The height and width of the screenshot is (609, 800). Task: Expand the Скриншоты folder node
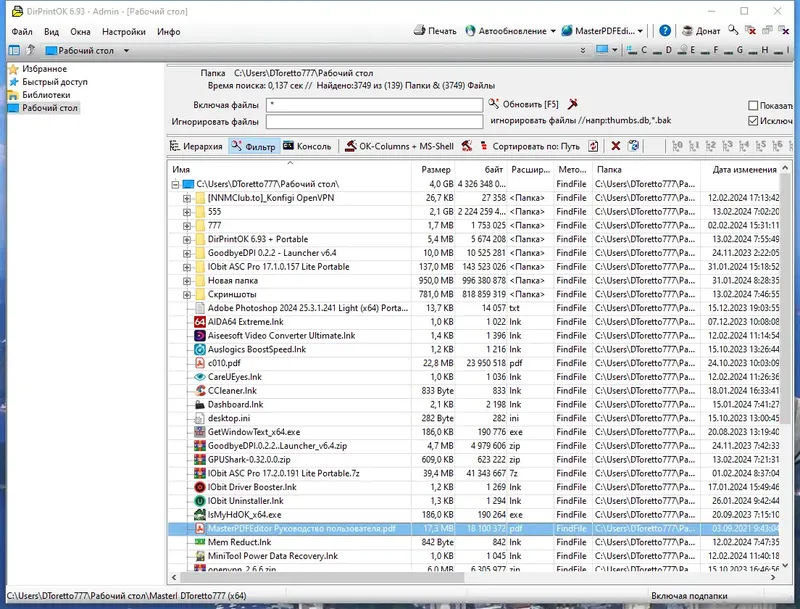187,294
